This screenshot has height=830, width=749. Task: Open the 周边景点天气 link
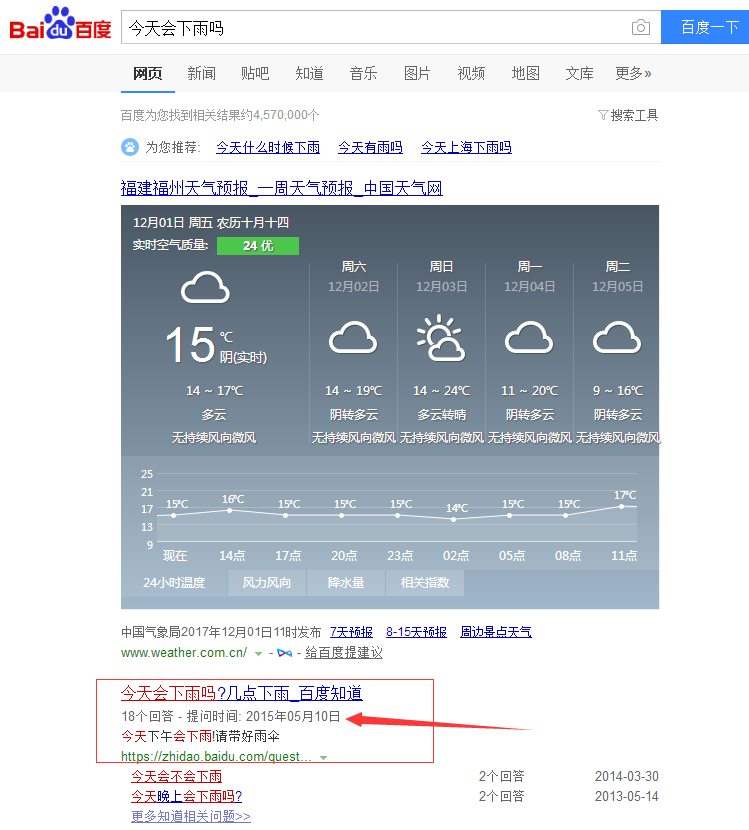pyautogui.click(x=496, y=632)
